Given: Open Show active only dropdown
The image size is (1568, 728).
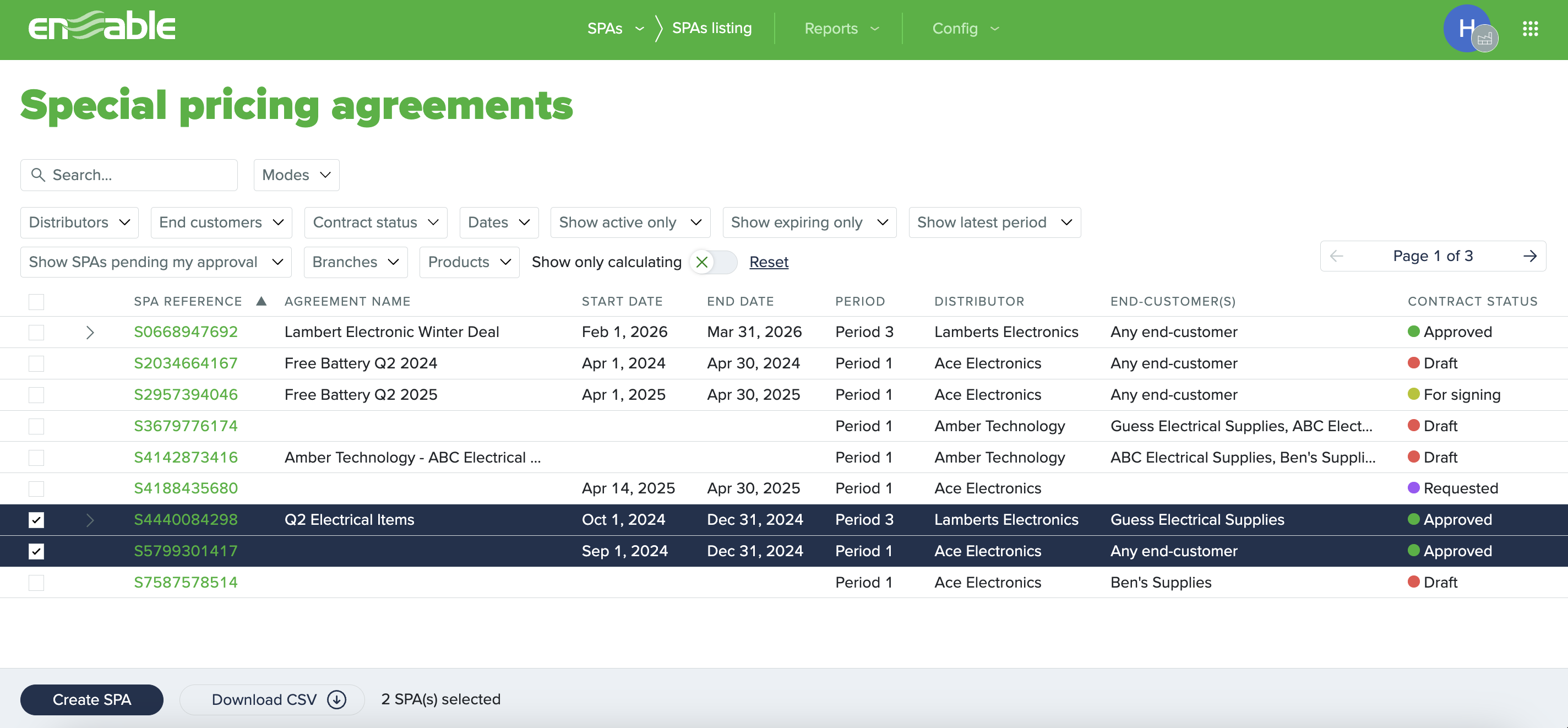Looking at the screenshot, I should click(630, 223).
